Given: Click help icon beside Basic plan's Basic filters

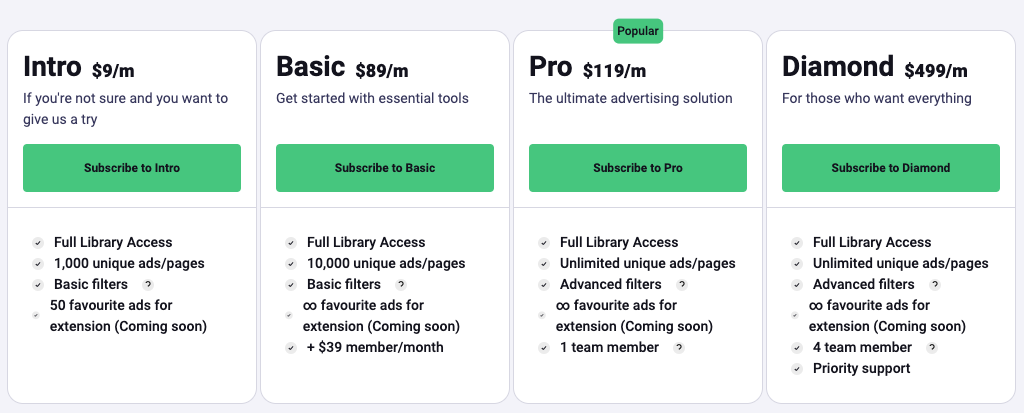Looking at the screenshot, I should click(402, 285).
